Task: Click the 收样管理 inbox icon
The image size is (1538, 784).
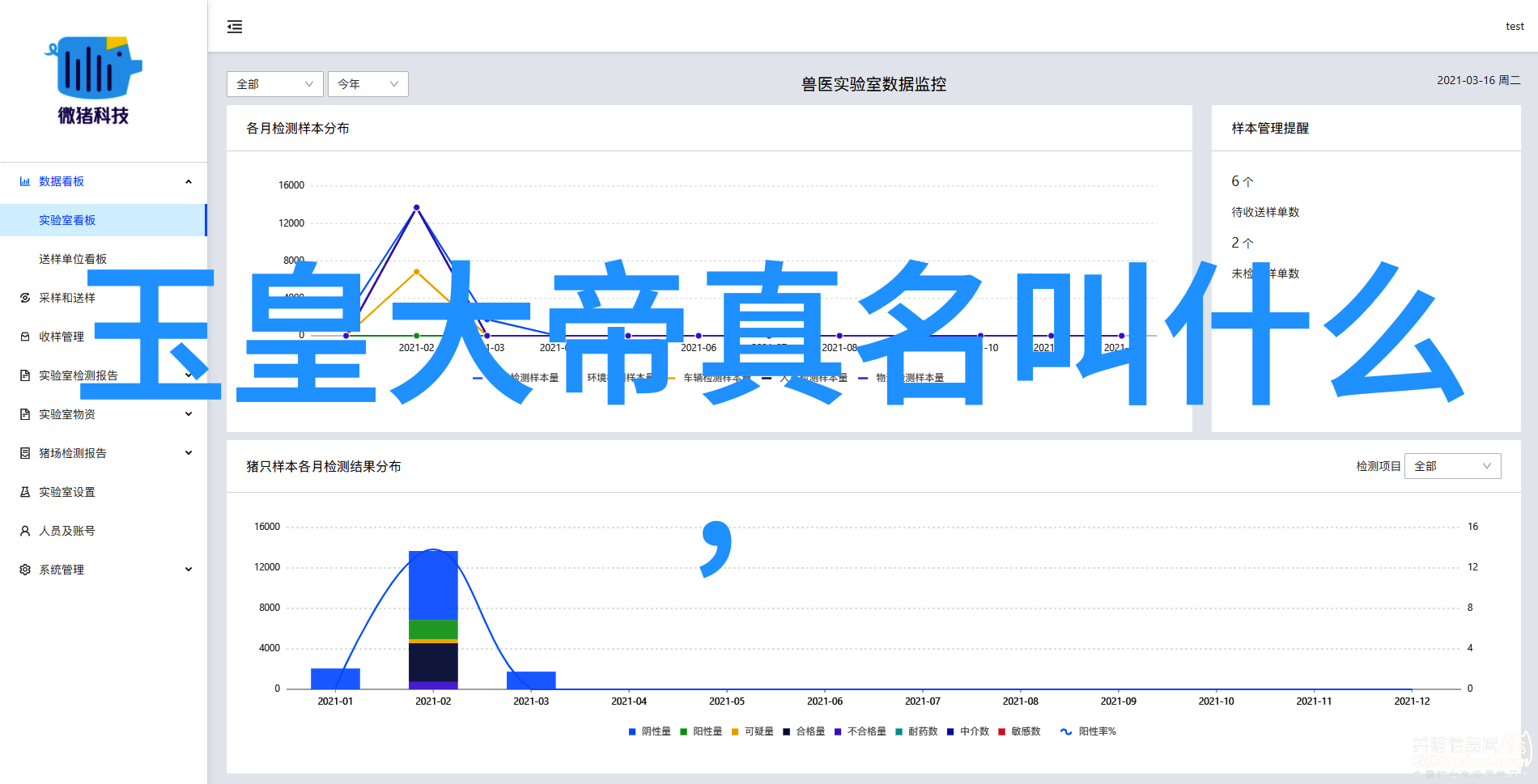Action: pos(25,337)
